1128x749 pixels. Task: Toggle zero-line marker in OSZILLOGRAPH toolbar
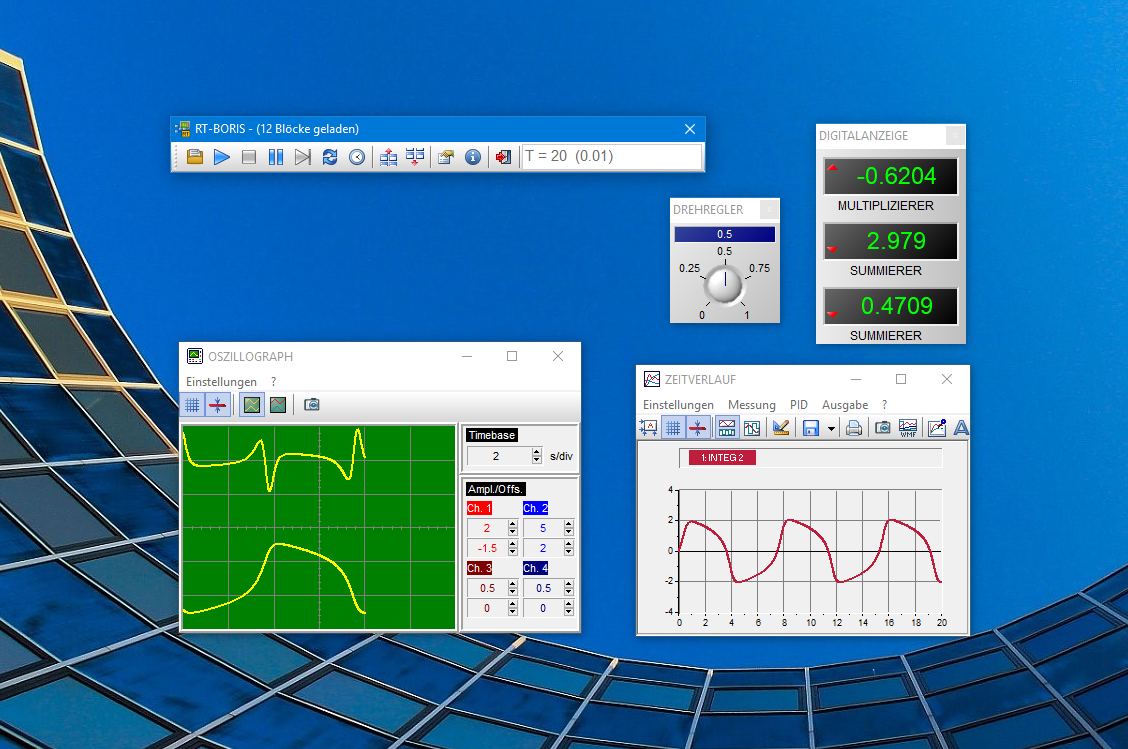(x=217, y=404)
